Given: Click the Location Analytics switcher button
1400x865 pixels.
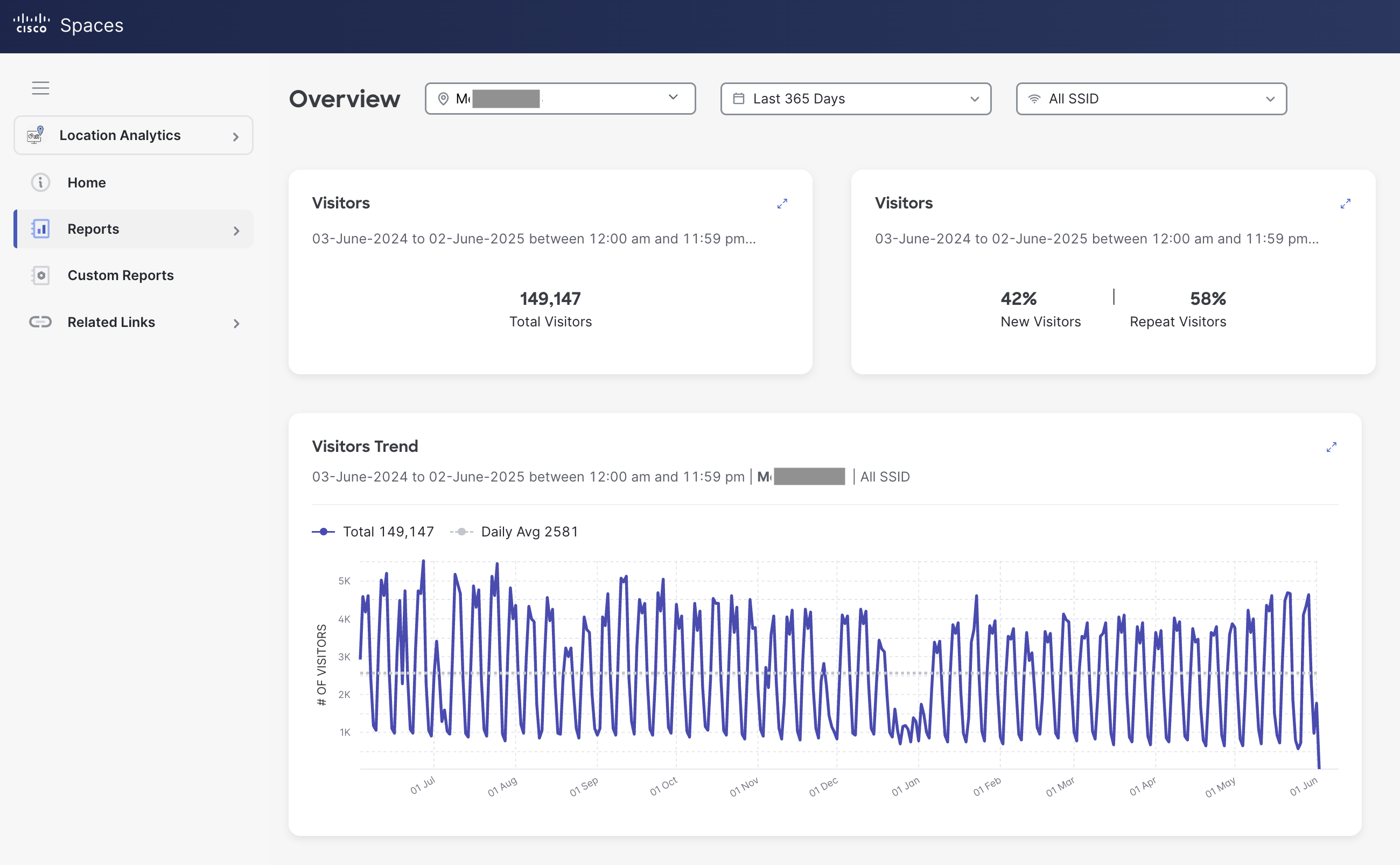Looking at the screenshot, I should click(133, 135).
